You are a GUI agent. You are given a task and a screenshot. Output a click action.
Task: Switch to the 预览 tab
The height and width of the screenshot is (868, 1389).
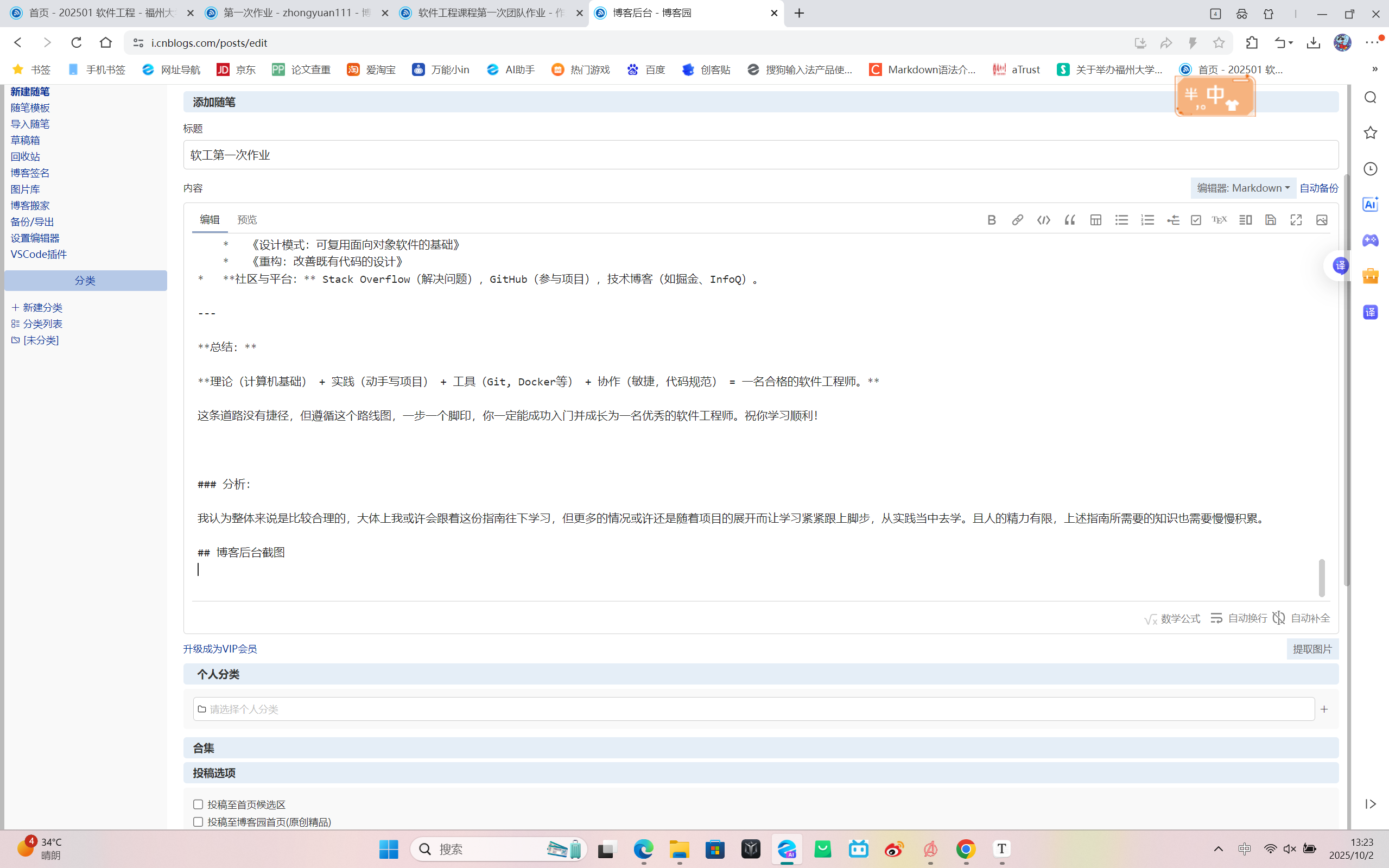tap(247, 220)
